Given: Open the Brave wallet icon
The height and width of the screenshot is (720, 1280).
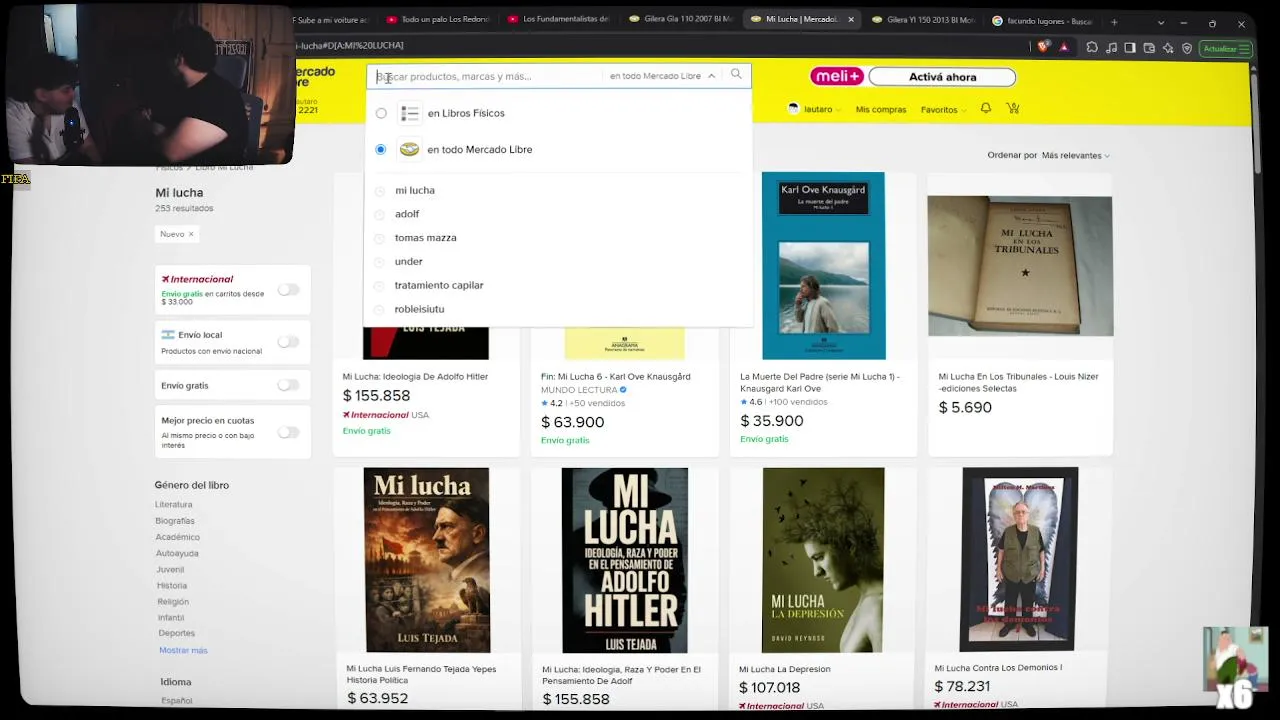Looking at the screenshot, I should 1149,47.
